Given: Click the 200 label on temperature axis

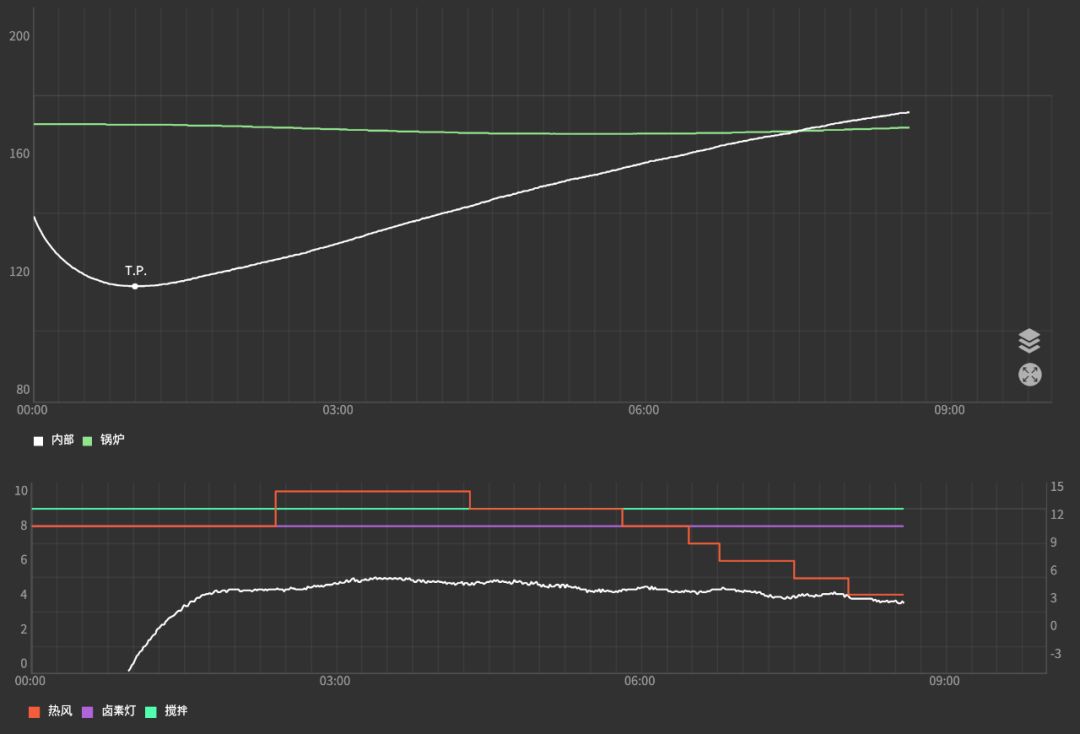Looking at the screenshot, I should [19, 36].
